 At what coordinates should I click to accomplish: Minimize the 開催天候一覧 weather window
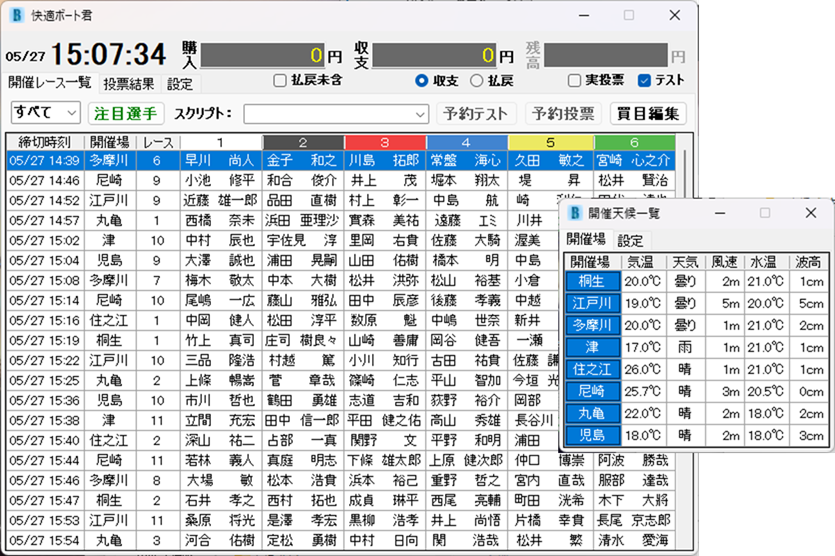coord(720,213)
